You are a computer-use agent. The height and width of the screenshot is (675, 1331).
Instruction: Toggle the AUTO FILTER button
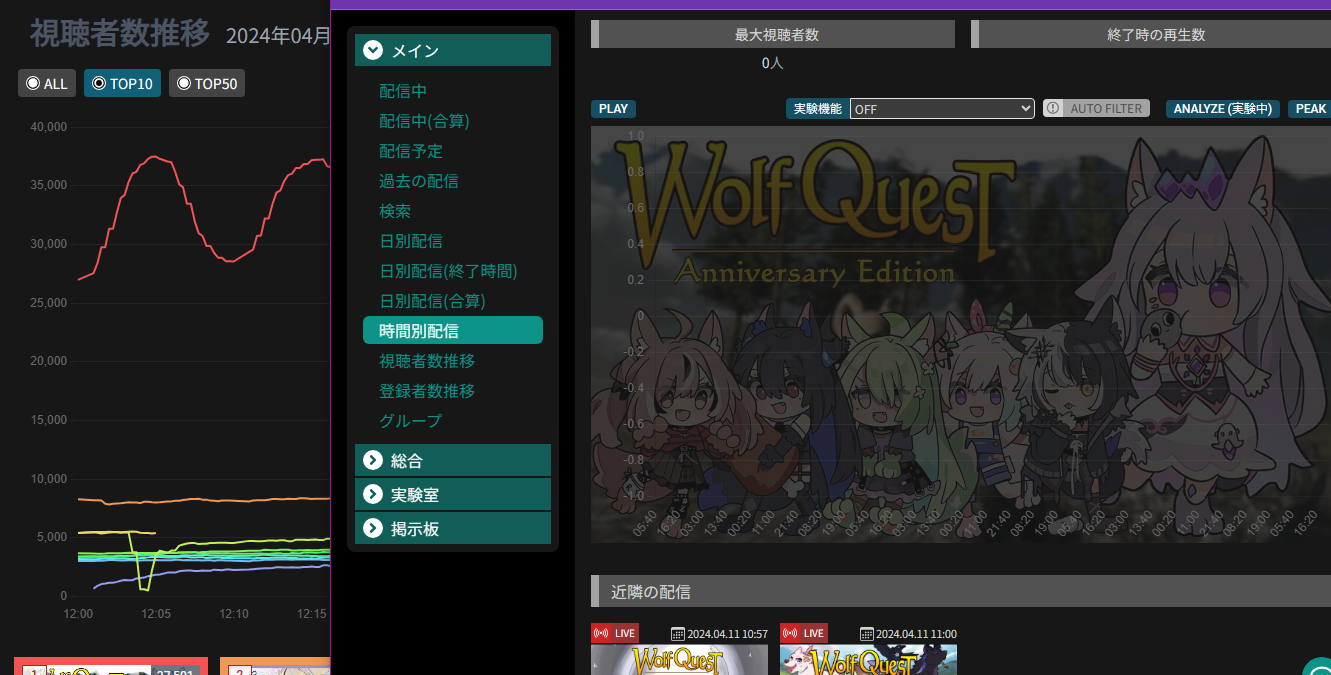point(1096,108)
